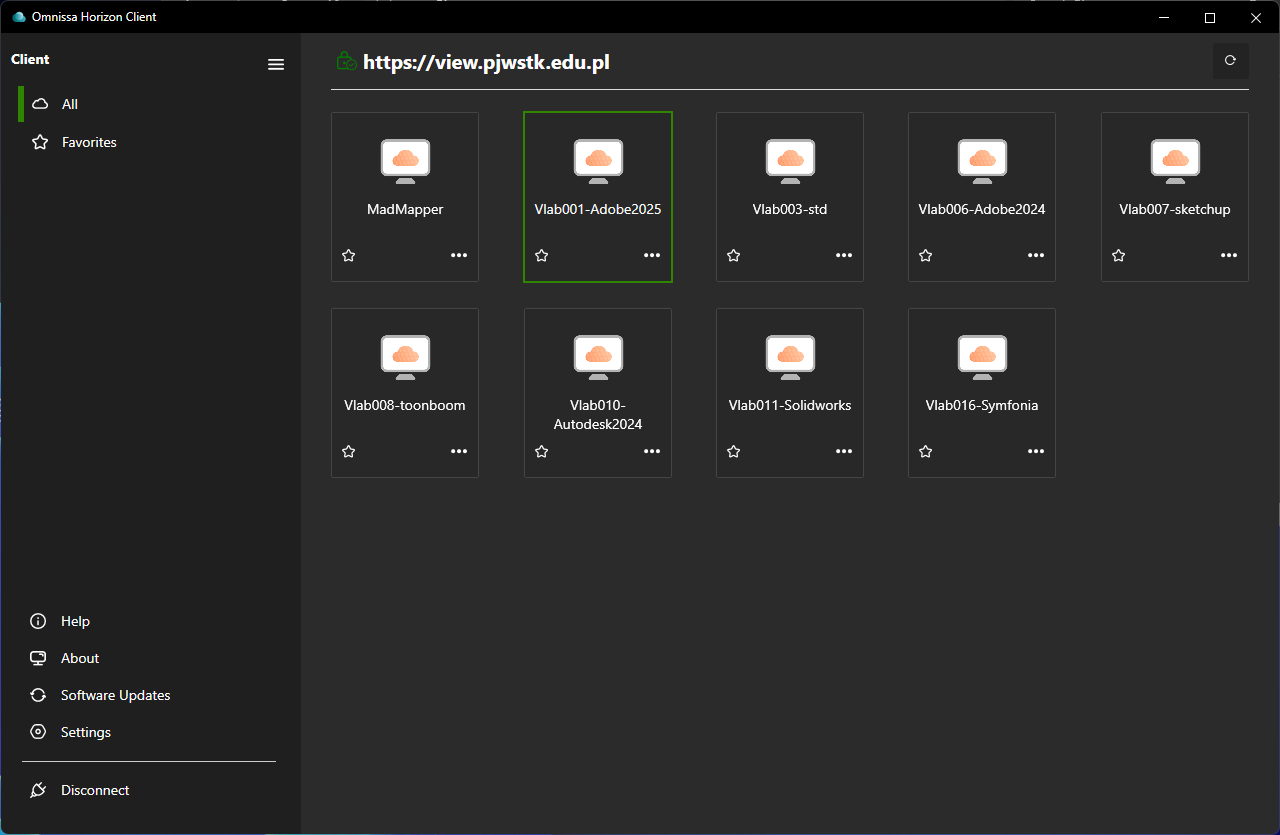
Task: Click the refresh icon near server URL
Action: pos(1231,60)
